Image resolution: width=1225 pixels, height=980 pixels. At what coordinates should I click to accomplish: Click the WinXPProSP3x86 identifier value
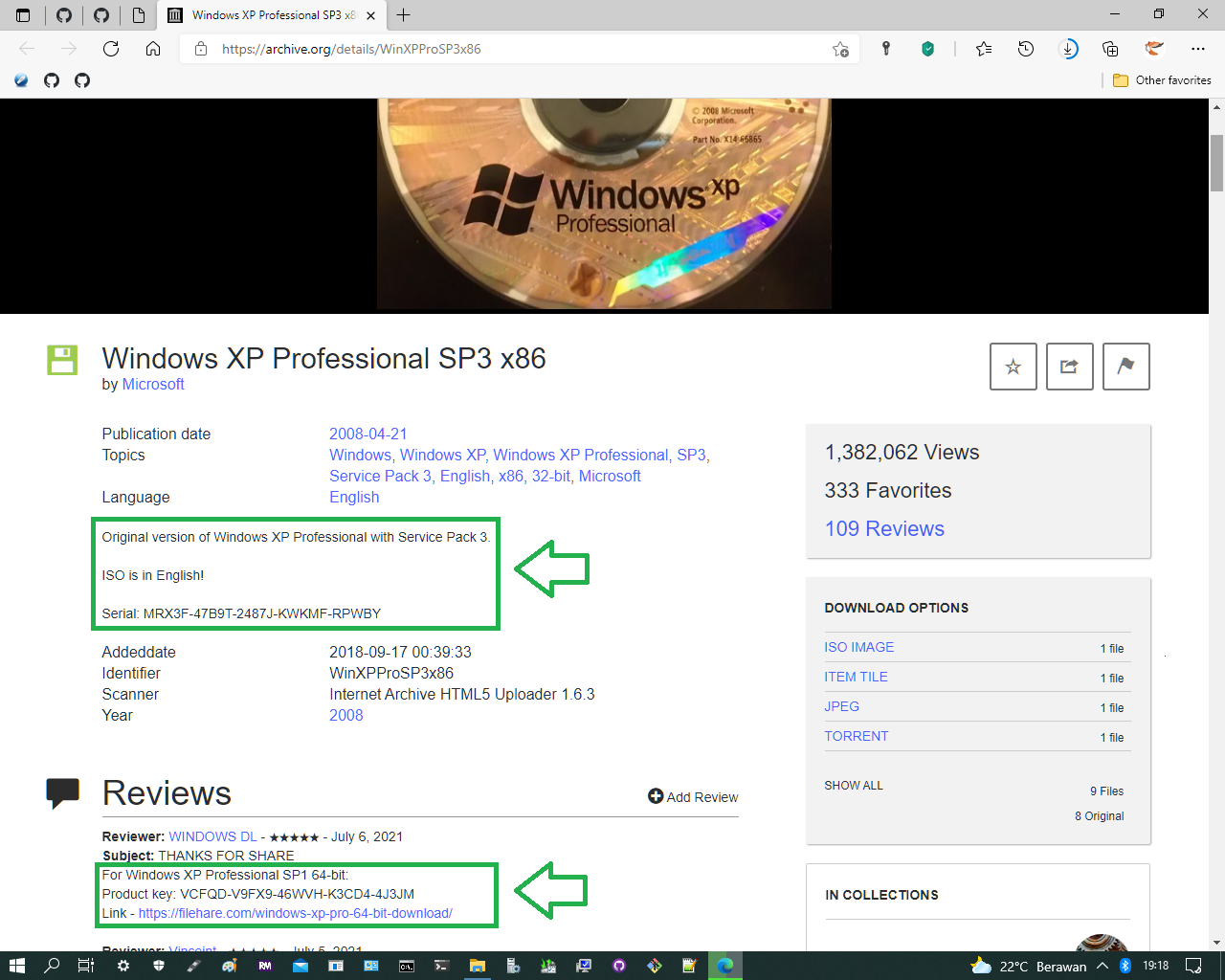click(391, 673)
